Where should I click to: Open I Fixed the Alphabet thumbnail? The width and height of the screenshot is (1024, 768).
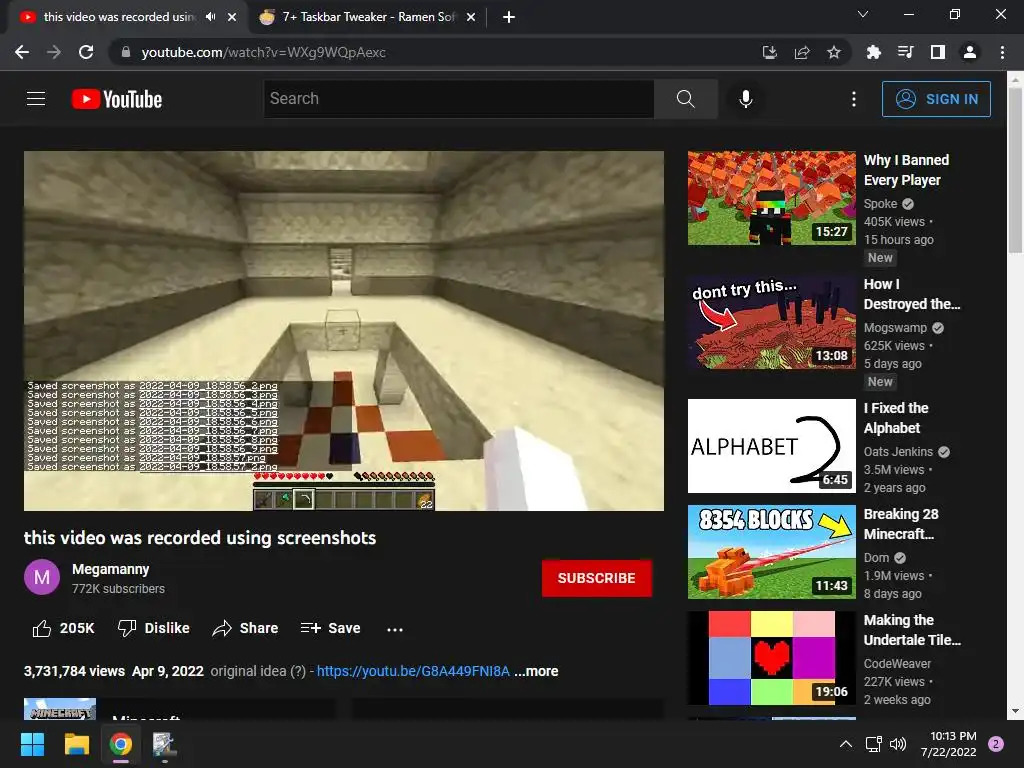pyautogui.click(x=771, y=446)
